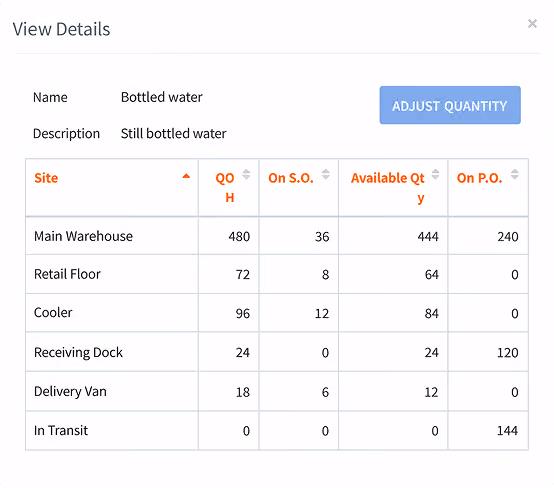The width and height of the screenshot is (554, 488).
Task: Click Main Warehouse On P.O. value 240
Action: [508, 236]
